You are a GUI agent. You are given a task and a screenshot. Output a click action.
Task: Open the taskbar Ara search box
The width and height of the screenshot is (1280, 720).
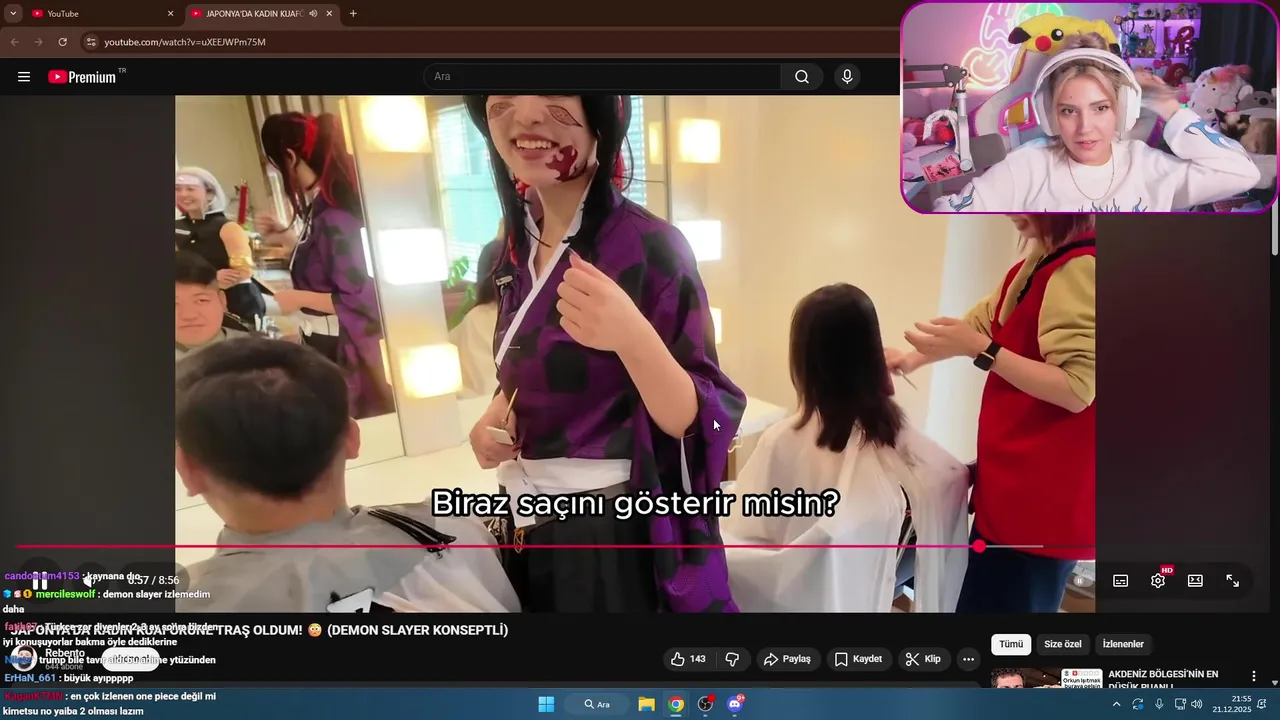597,704
